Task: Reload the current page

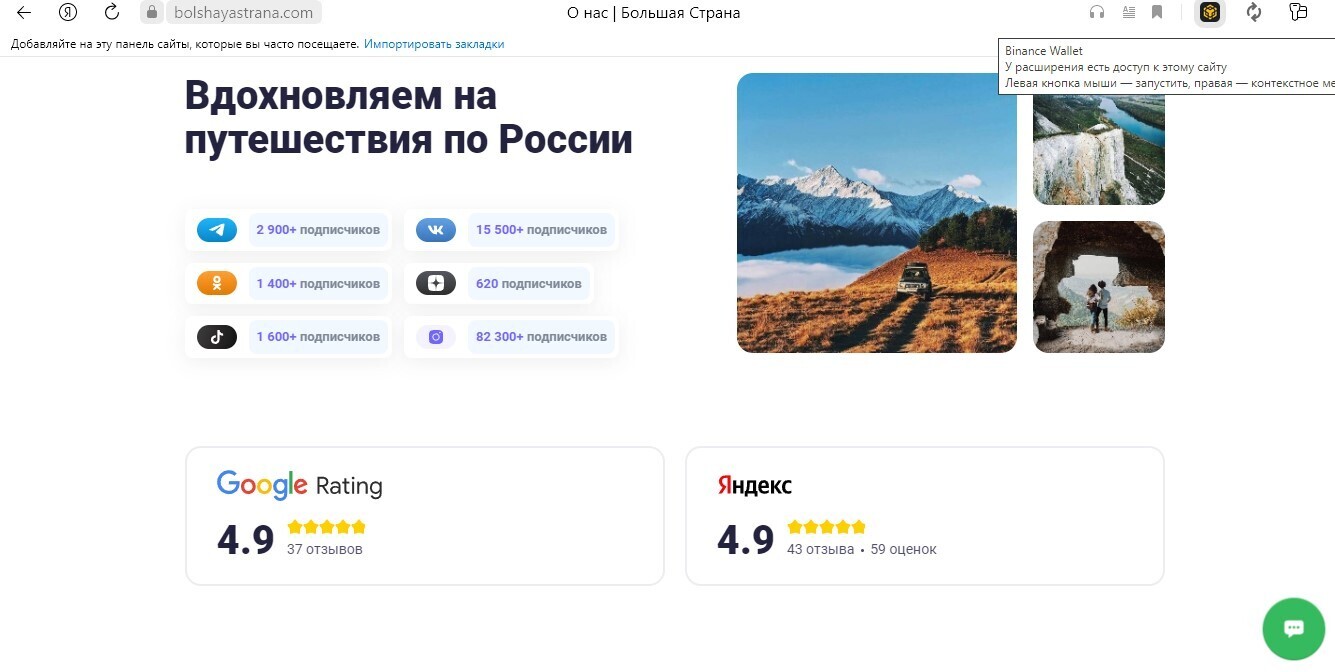Action: (x=110, y=12)
